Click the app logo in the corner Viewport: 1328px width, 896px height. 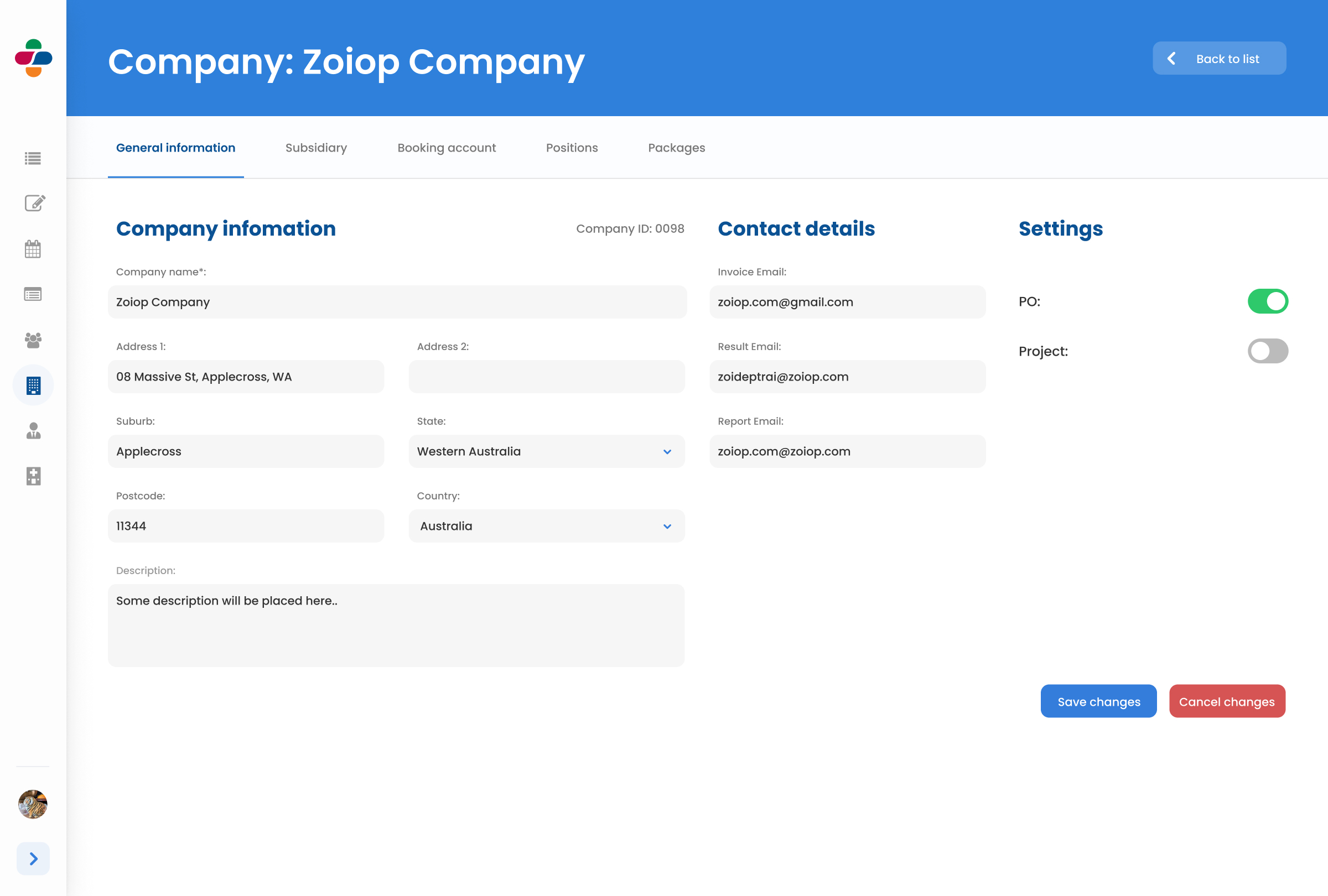coord(33,58)
